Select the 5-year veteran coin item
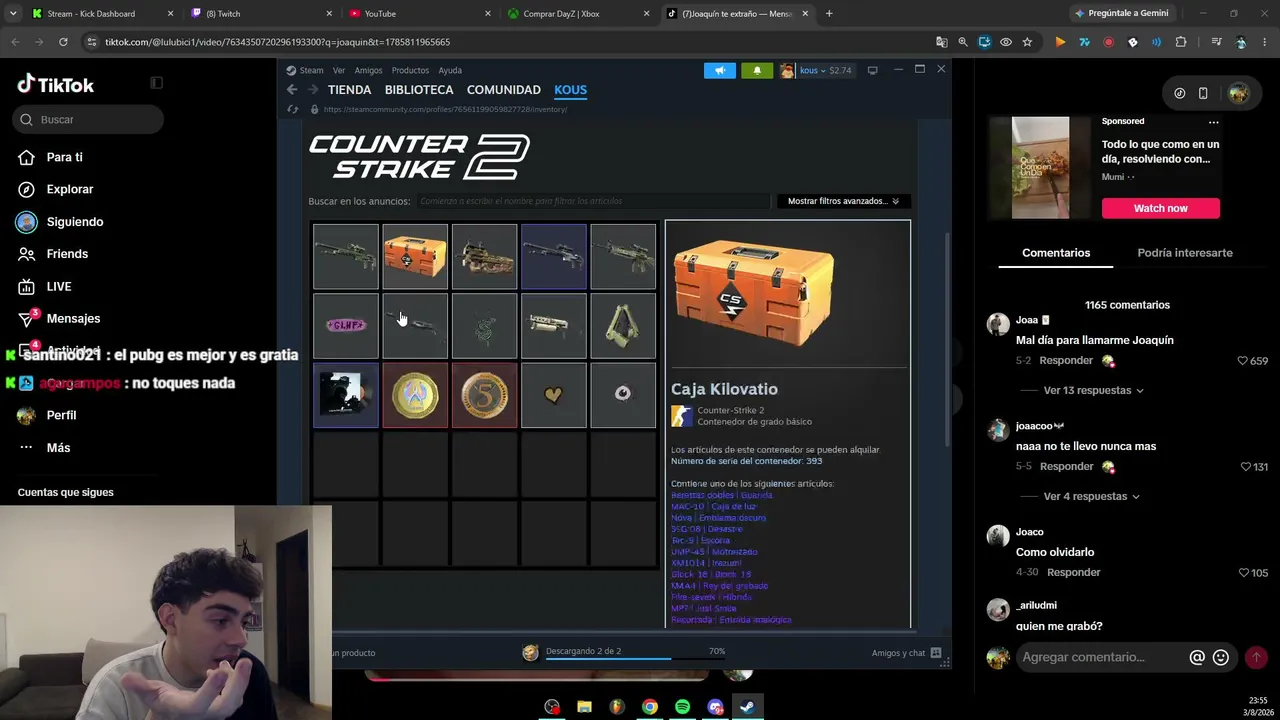 [x=484, y=396]
